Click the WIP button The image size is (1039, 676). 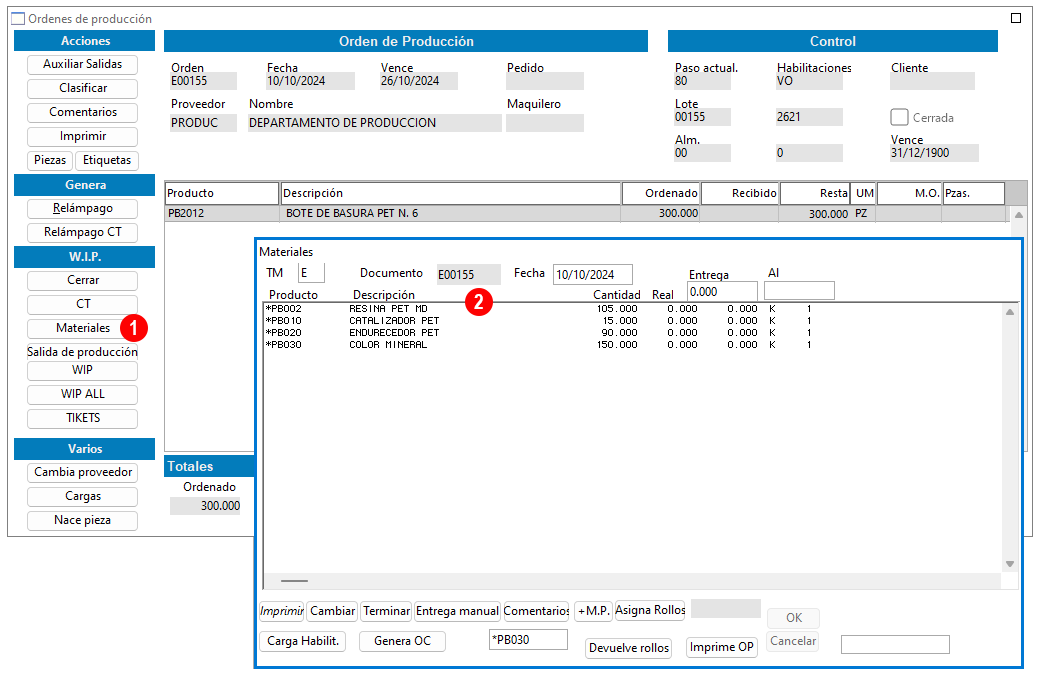tap(83, 370)
